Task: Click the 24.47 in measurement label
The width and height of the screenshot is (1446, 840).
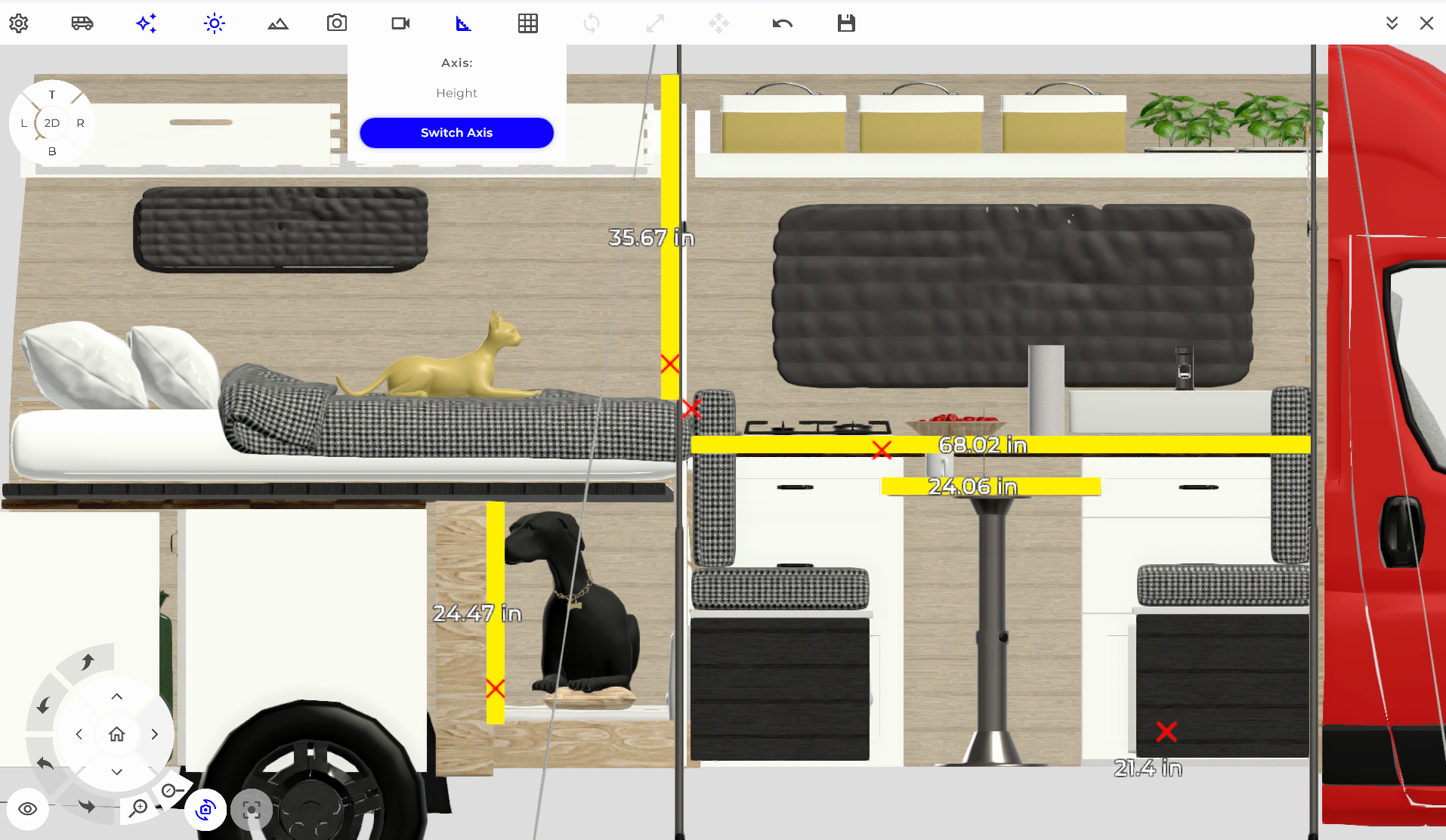Action: (x=477, y=613)
